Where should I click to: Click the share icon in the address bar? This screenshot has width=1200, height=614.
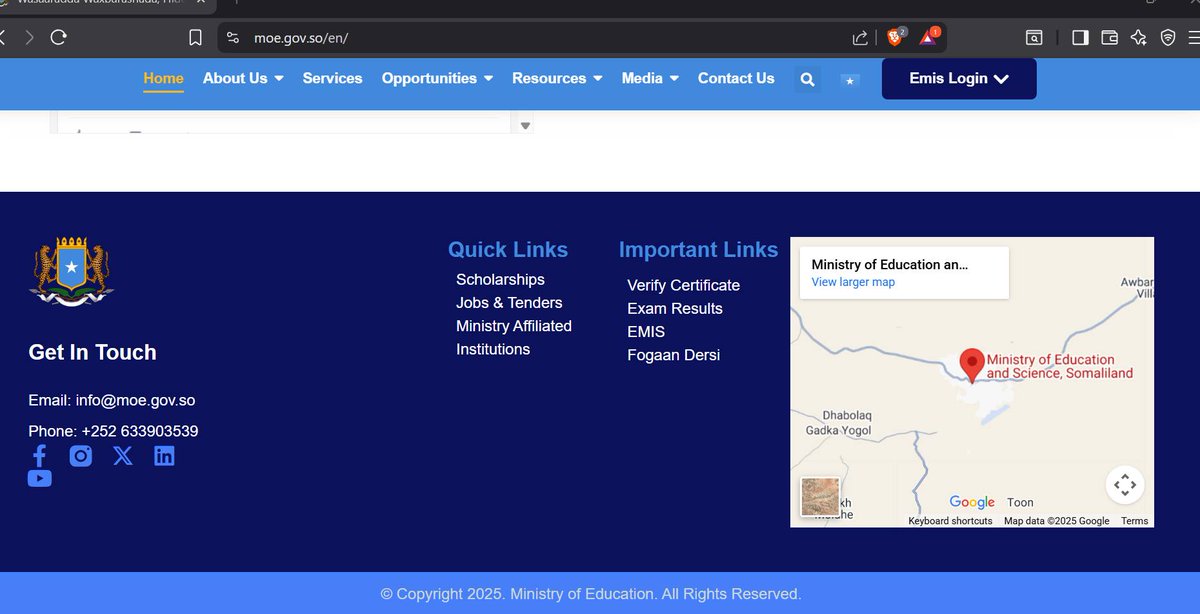coord(860,38)
